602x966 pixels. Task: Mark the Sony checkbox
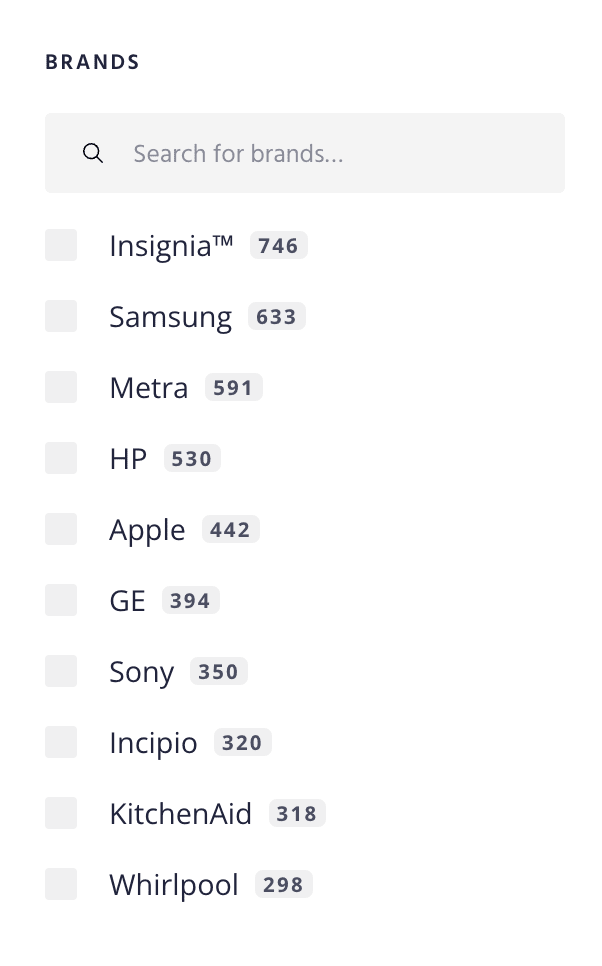pos(61,671)
